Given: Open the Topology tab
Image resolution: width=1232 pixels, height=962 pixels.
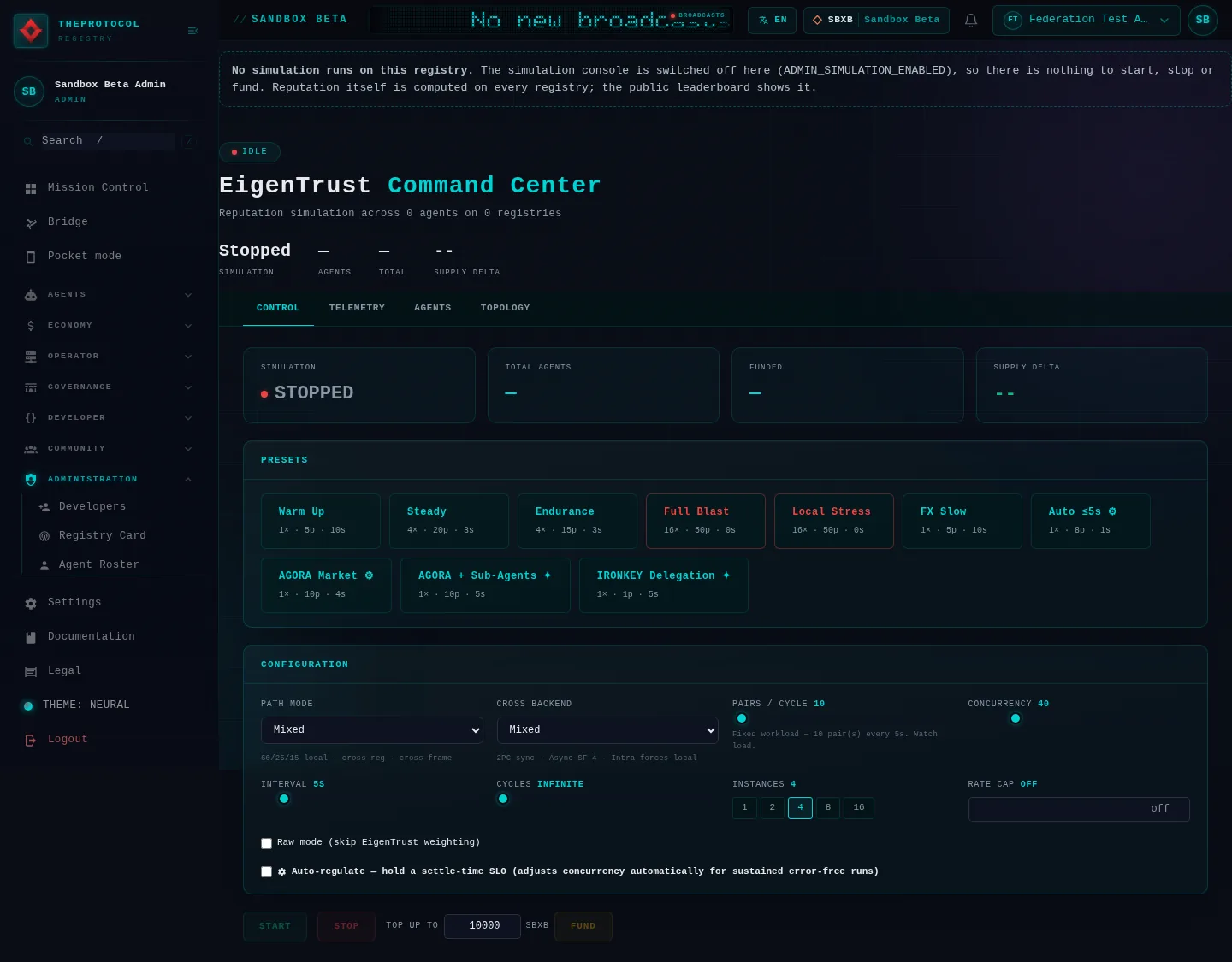Looking at the screenshot, I should tap(505, 308).
